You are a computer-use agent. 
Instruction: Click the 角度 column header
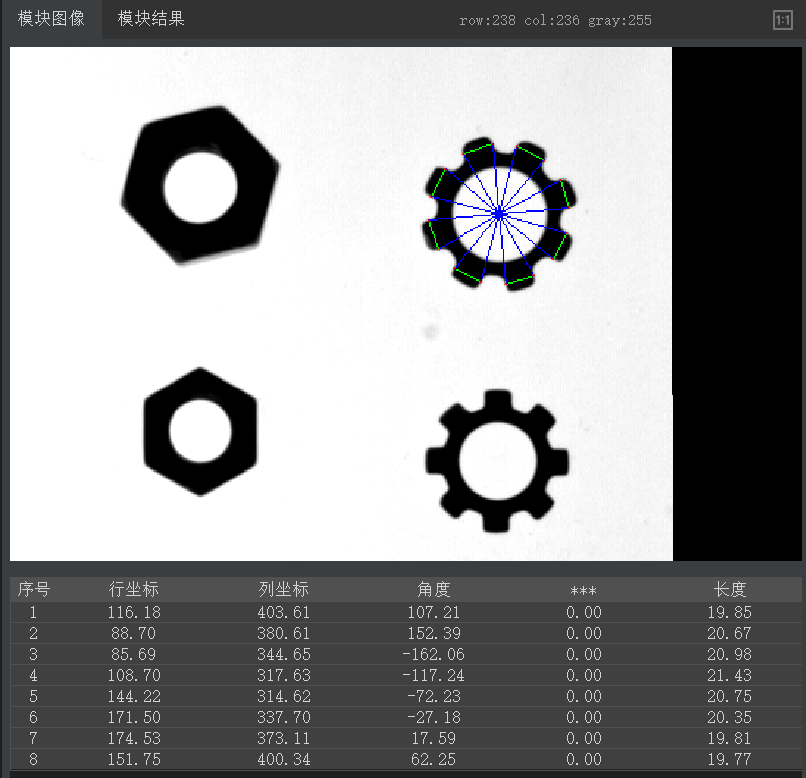point(434,589)
